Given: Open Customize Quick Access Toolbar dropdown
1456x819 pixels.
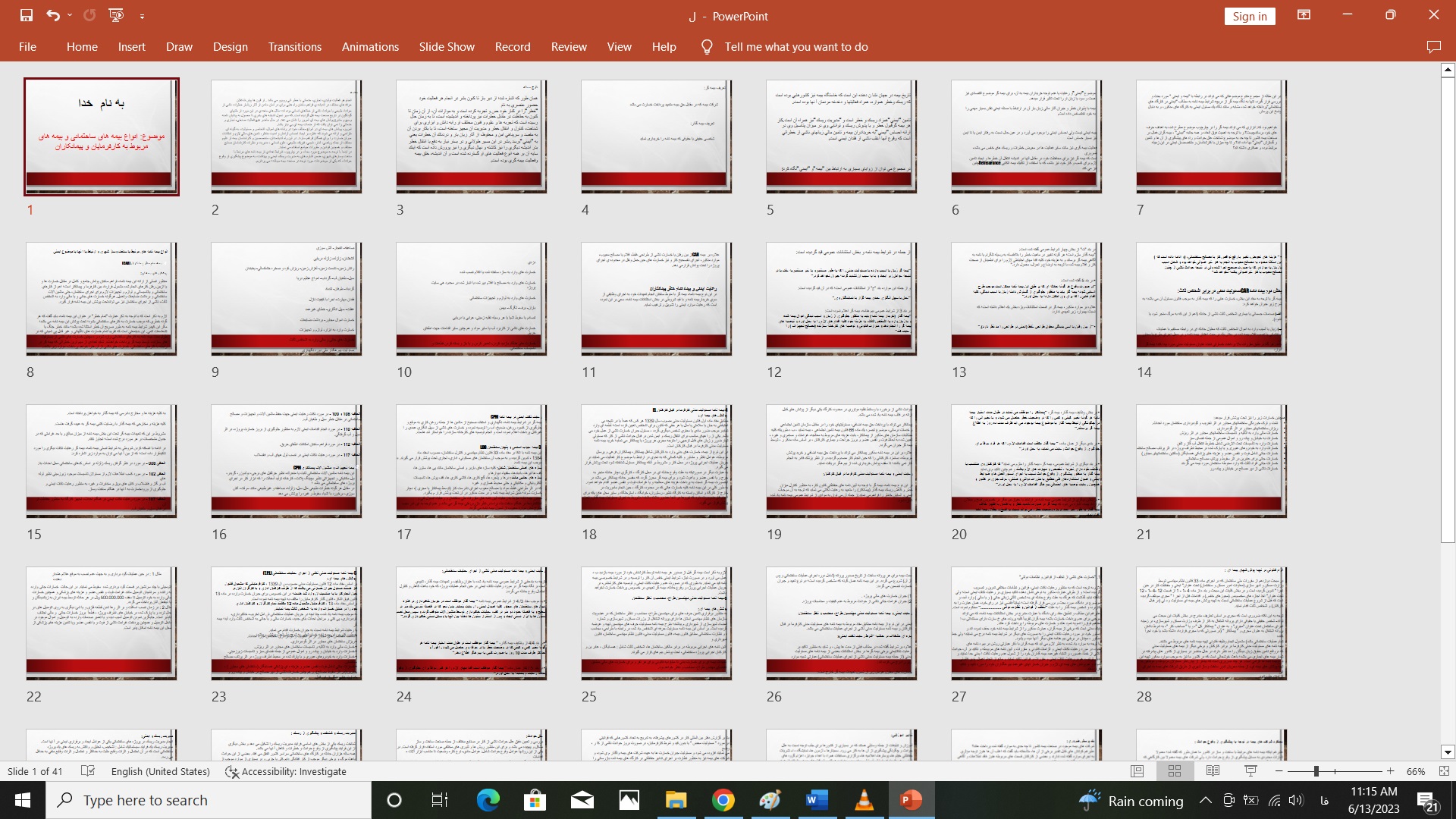Looking at the screenshot, I should [x=142, y=16].
